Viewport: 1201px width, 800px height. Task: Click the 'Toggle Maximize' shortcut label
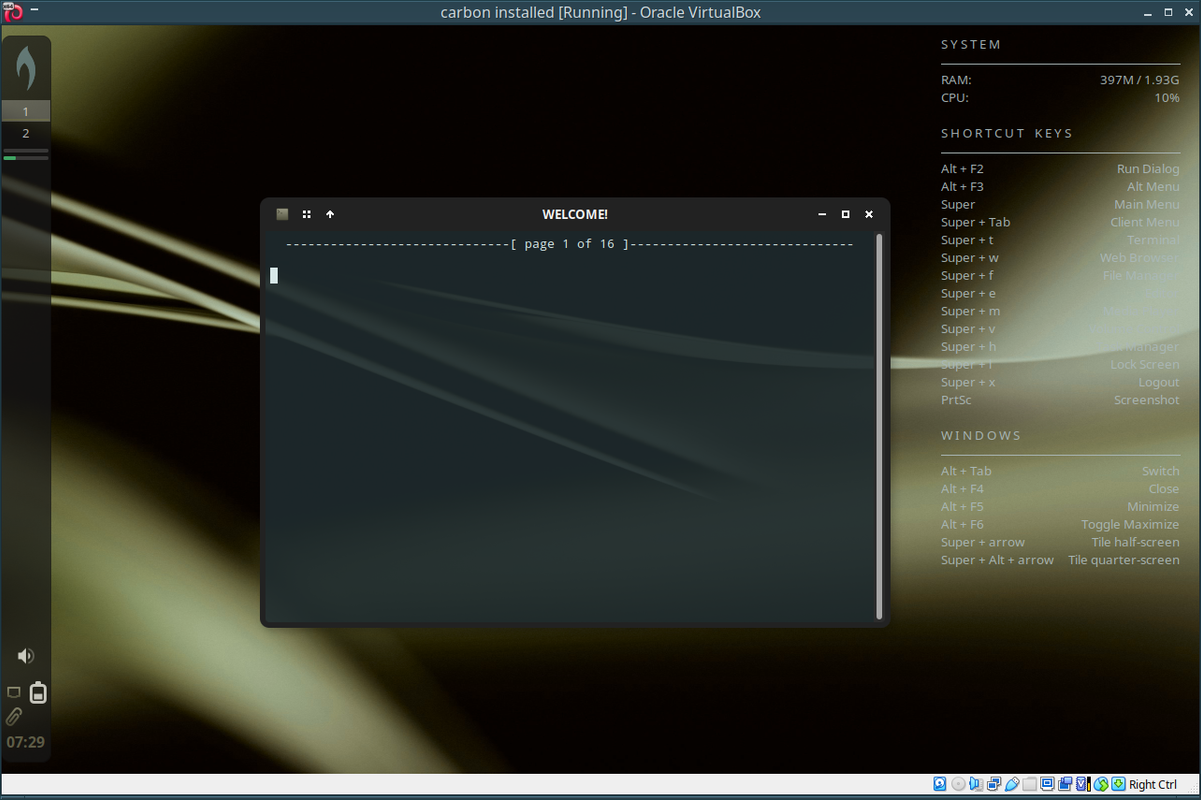pos(1130,524)
